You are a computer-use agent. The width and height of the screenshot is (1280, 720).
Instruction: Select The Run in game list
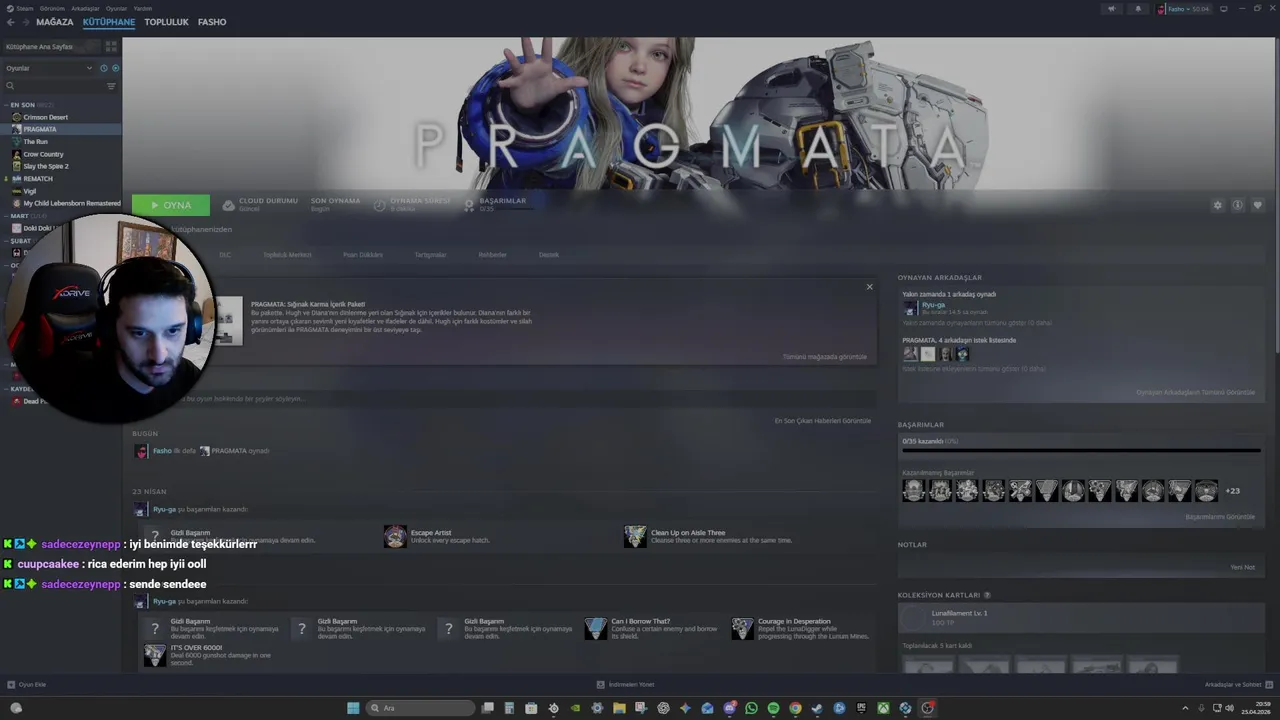[61, 141]
